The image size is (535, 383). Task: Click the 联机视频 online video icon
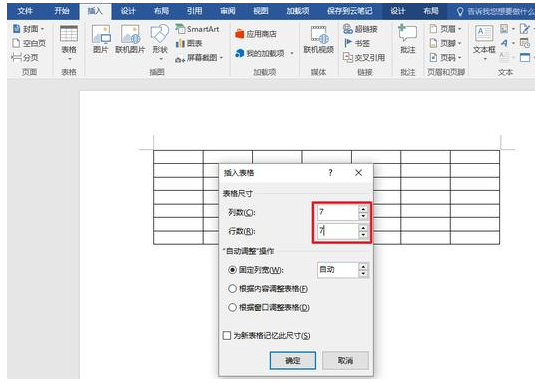pyautogui.click(x=319, y=35)
